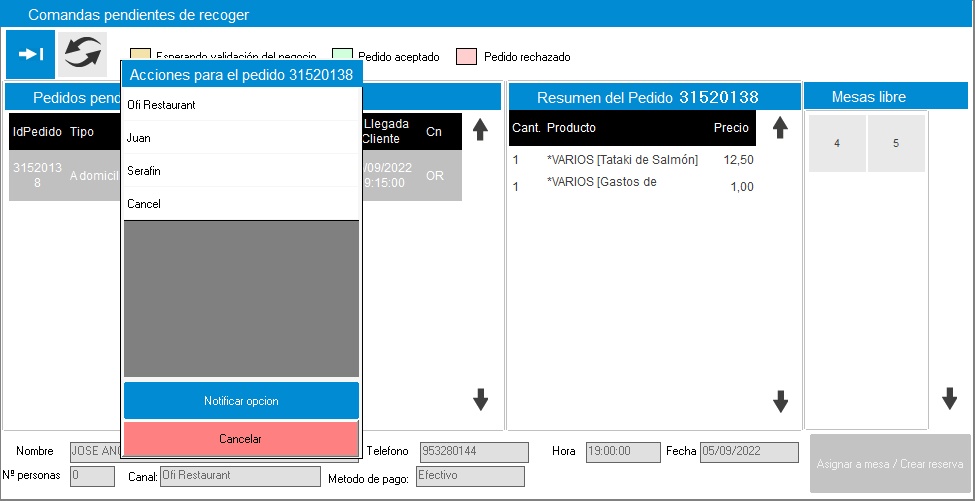The image size is (975, 501).
Task: Select free table 5
Action: click(x=896, y=143)
